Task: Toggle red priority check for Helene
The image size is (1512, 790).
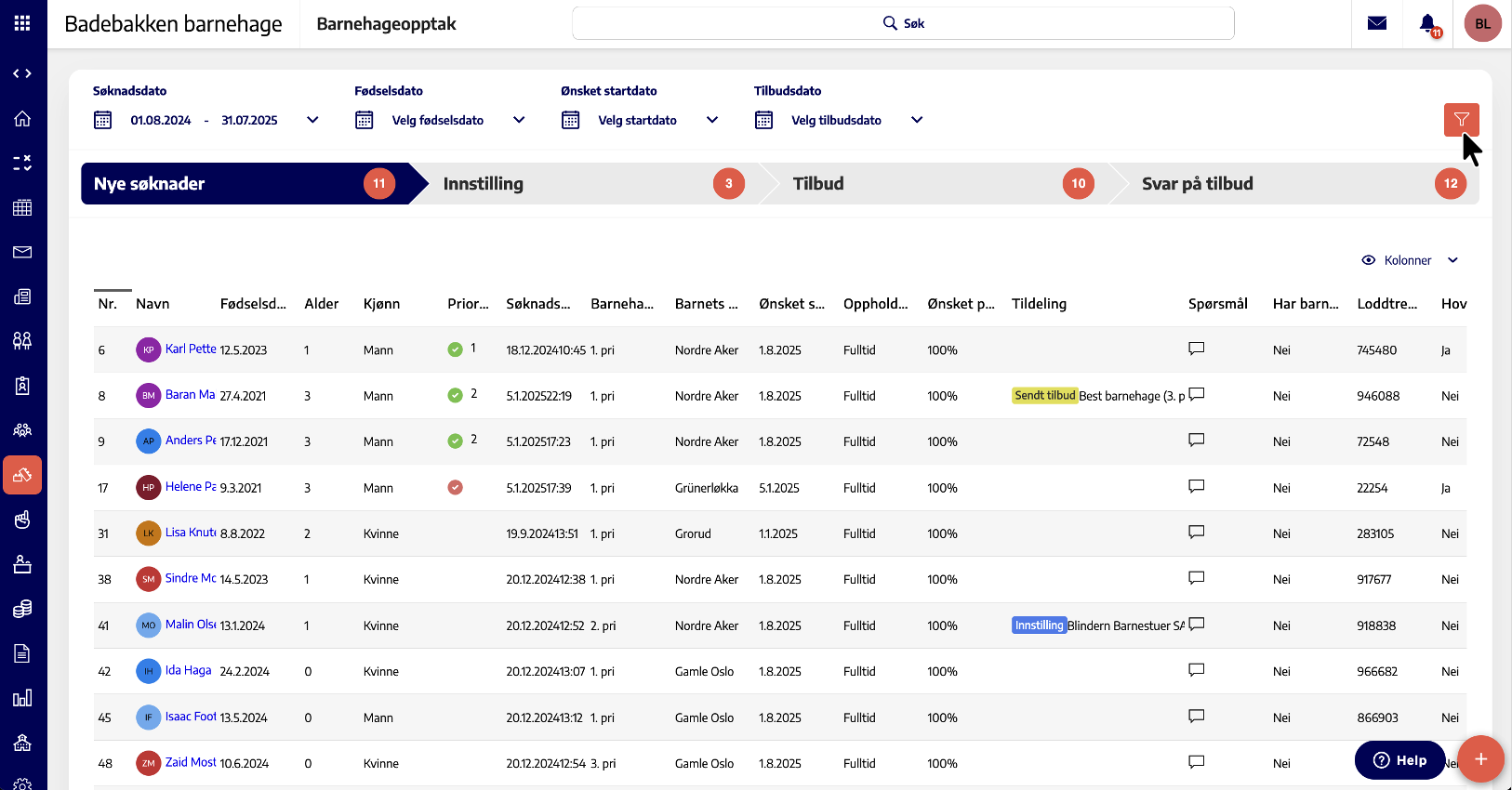Action: (x=455, y=487)
